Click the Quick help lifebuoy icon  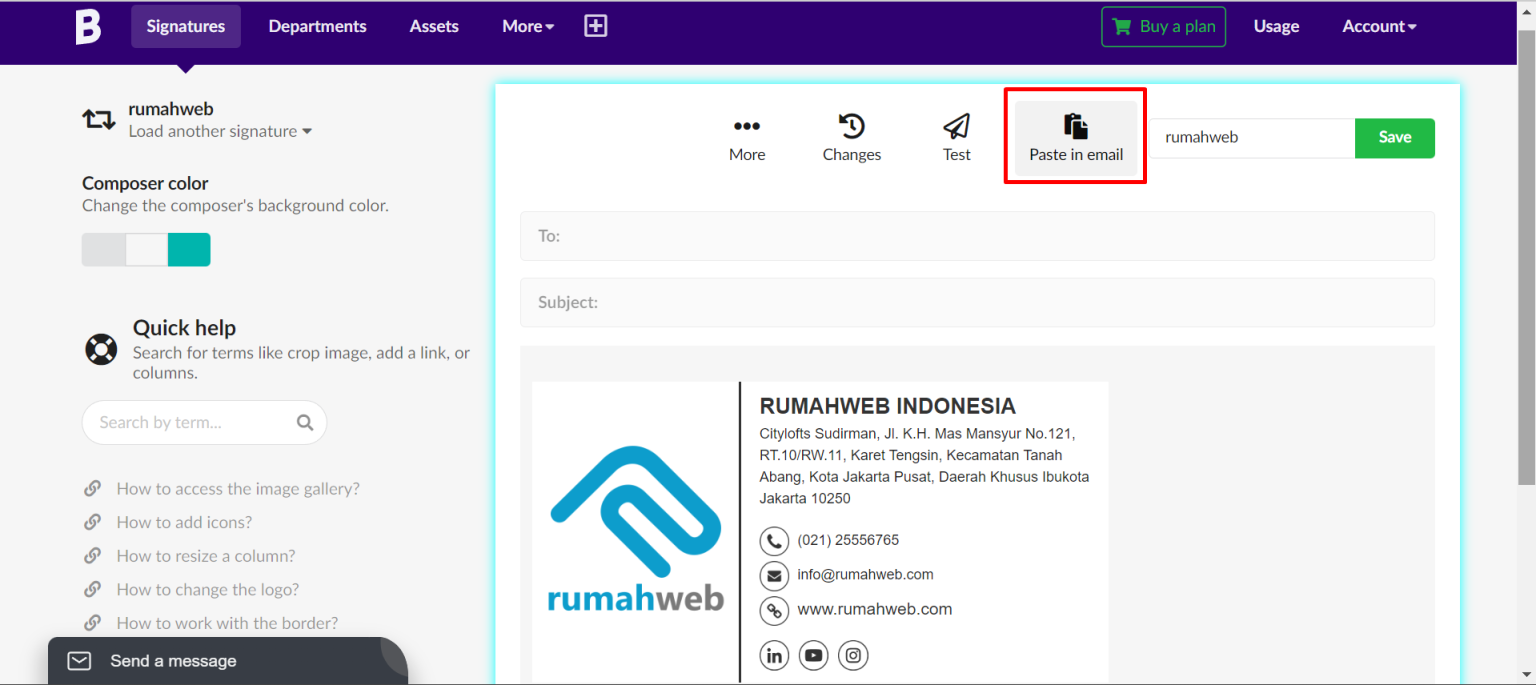point(101,349)
